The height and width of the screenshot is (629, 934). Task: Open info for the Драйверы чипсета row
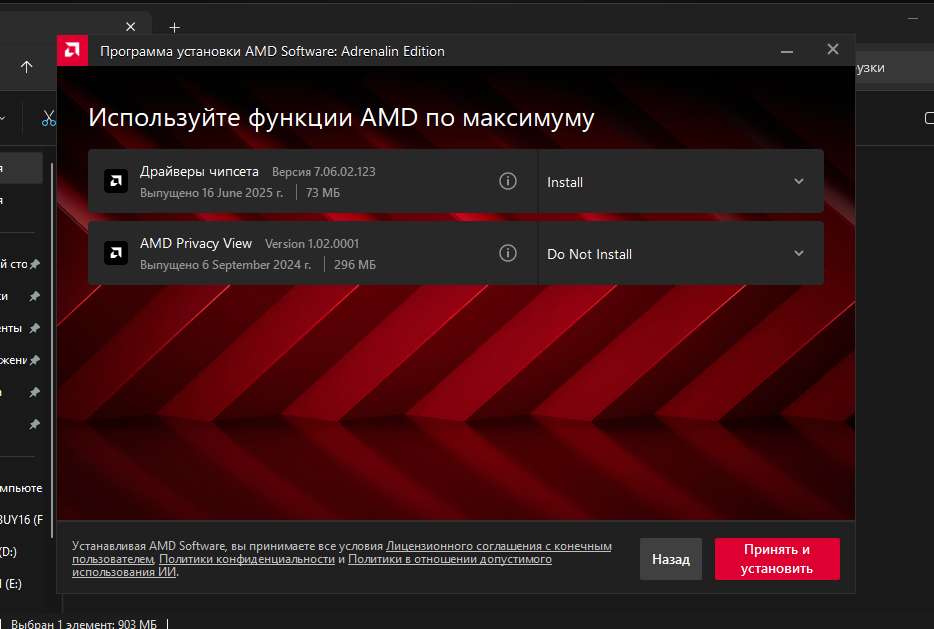(508, 181)
